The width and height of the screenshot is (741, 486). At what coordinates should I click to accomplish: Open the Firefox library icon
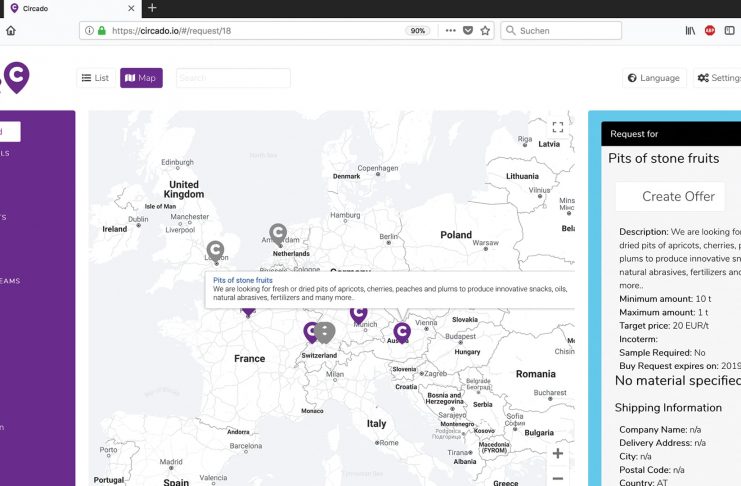[690, 31]
